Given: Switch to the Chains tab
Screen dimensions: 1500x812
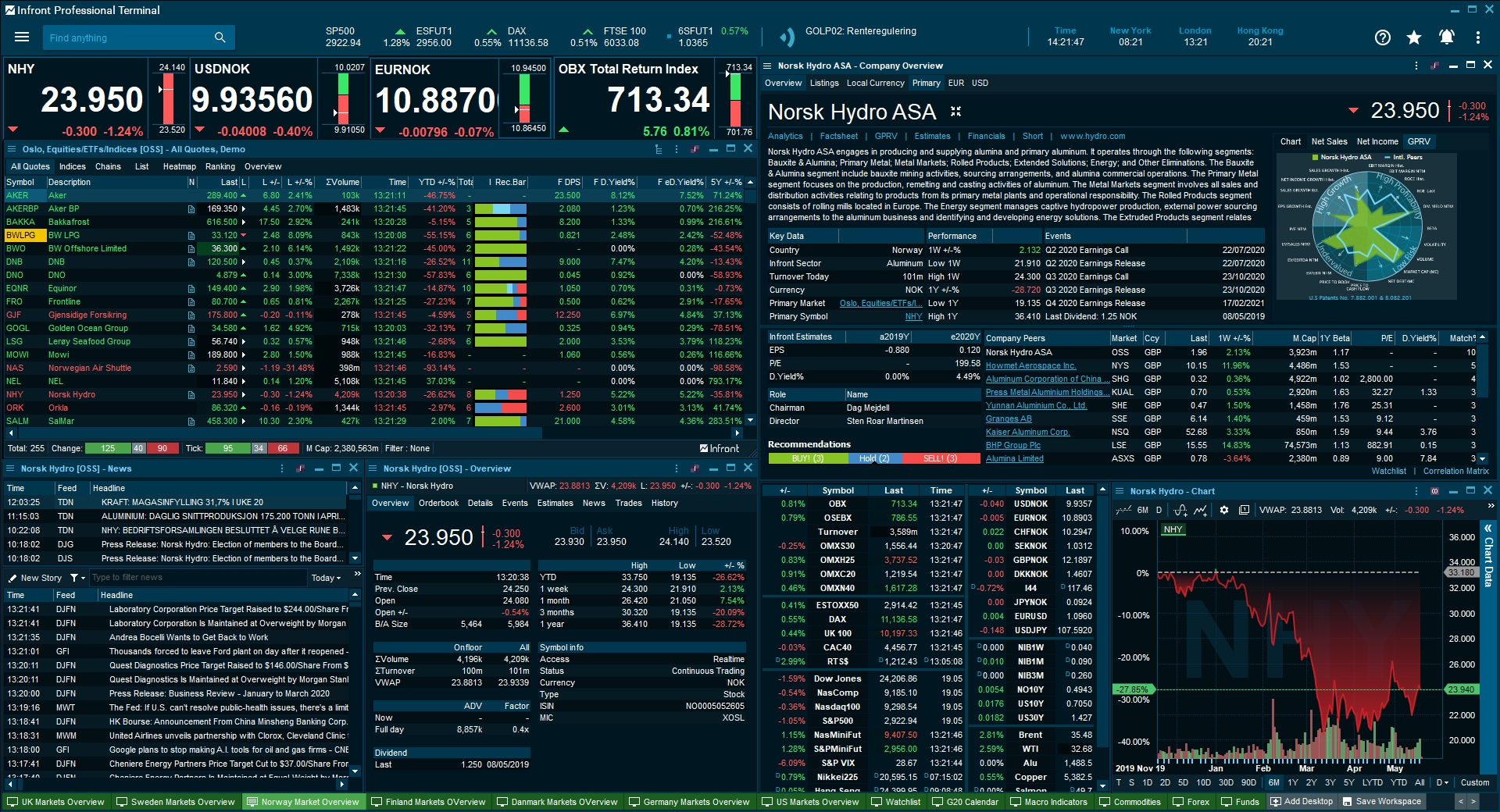Looking at the screenshot, I should [x=108, y=166].
